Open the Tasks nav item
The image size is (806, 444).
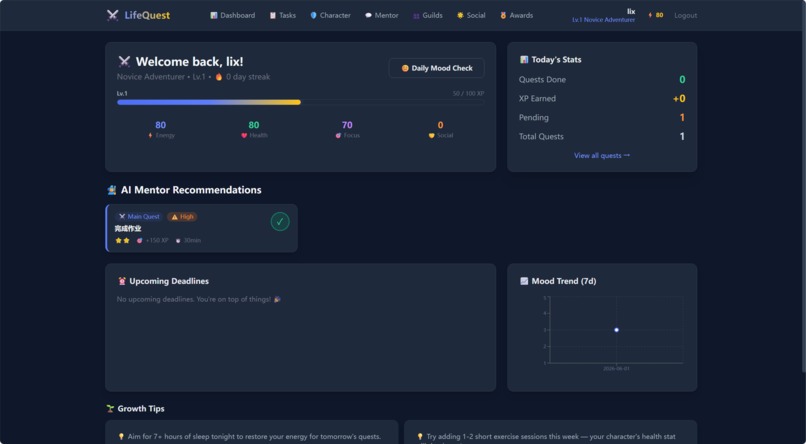point(283,15)
